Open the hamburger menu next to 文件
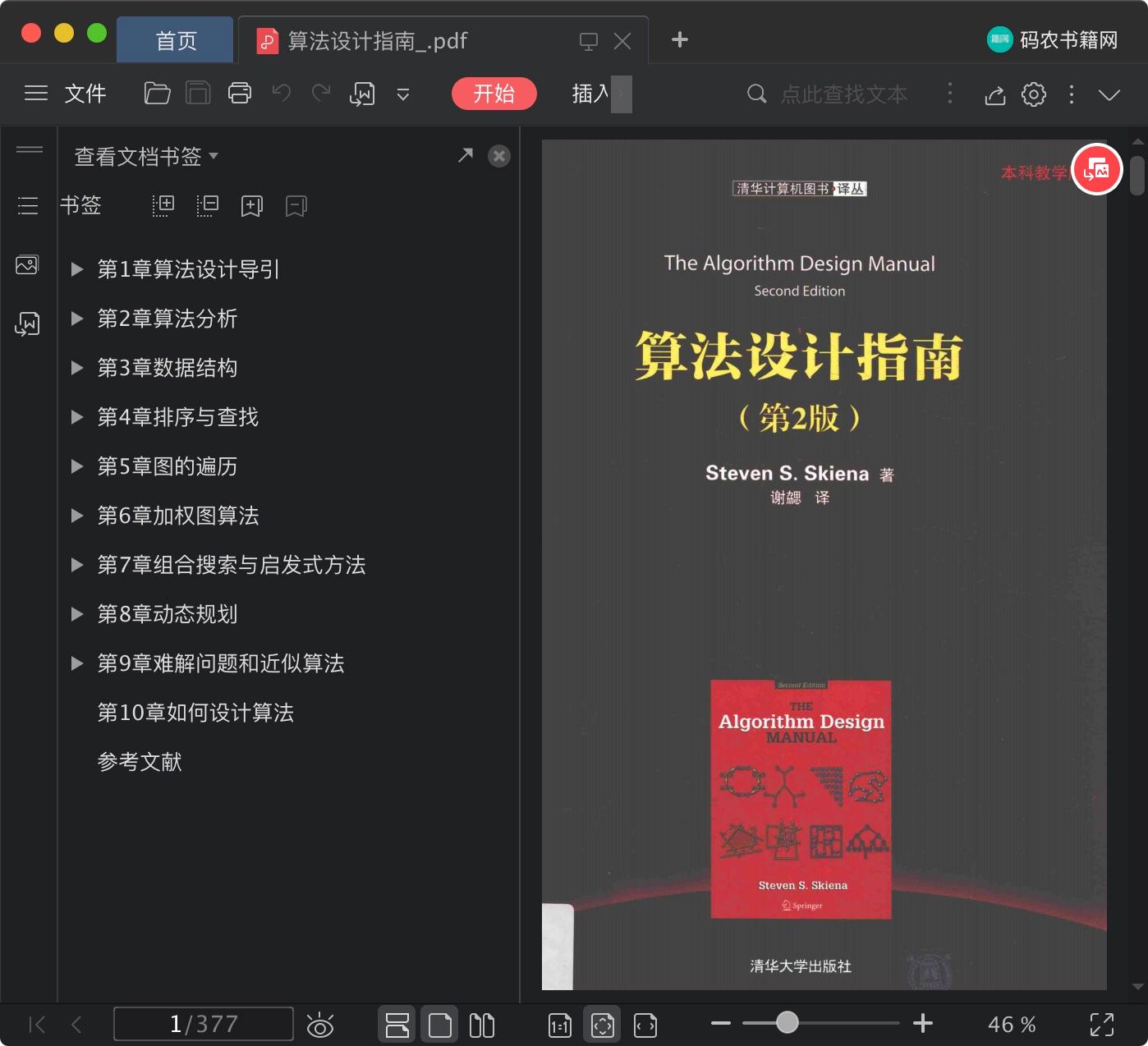The image size is (1148, 1046). click(x=36, y=94)
